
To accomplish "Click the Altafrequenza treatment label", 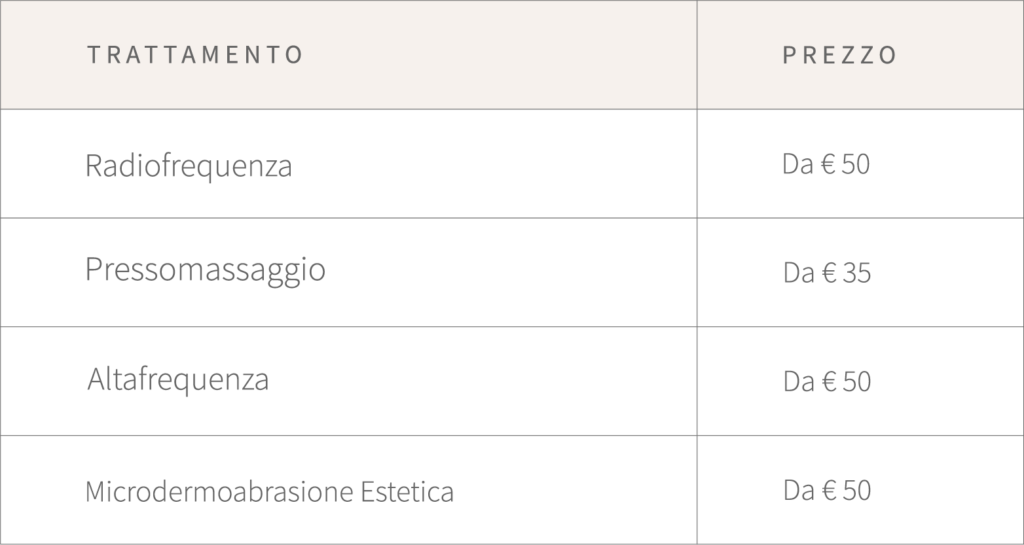I will pyautogui.click(x=178, y=380).
